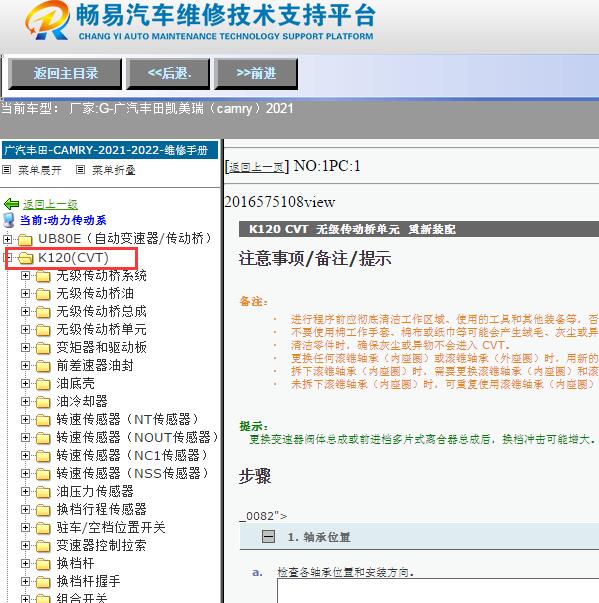Click 菜单展开 text label
The width and height of the screenshot is (599, 603).
40,170
